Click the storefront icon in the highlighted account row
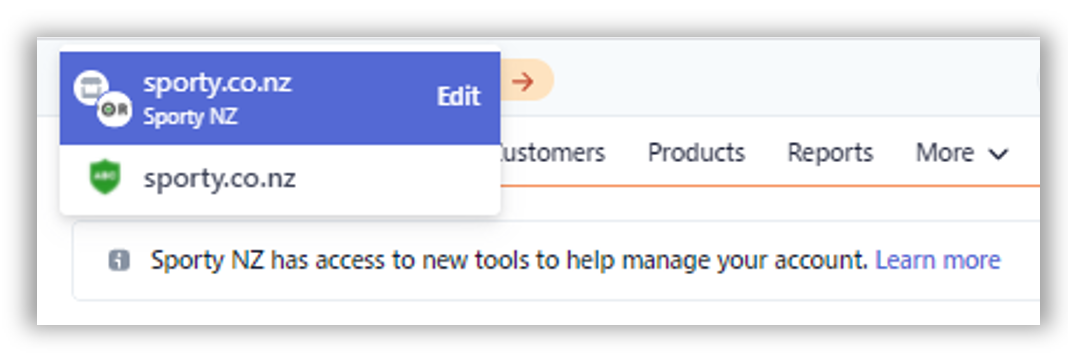This screenshot has height=360, width=1068. 89,88
